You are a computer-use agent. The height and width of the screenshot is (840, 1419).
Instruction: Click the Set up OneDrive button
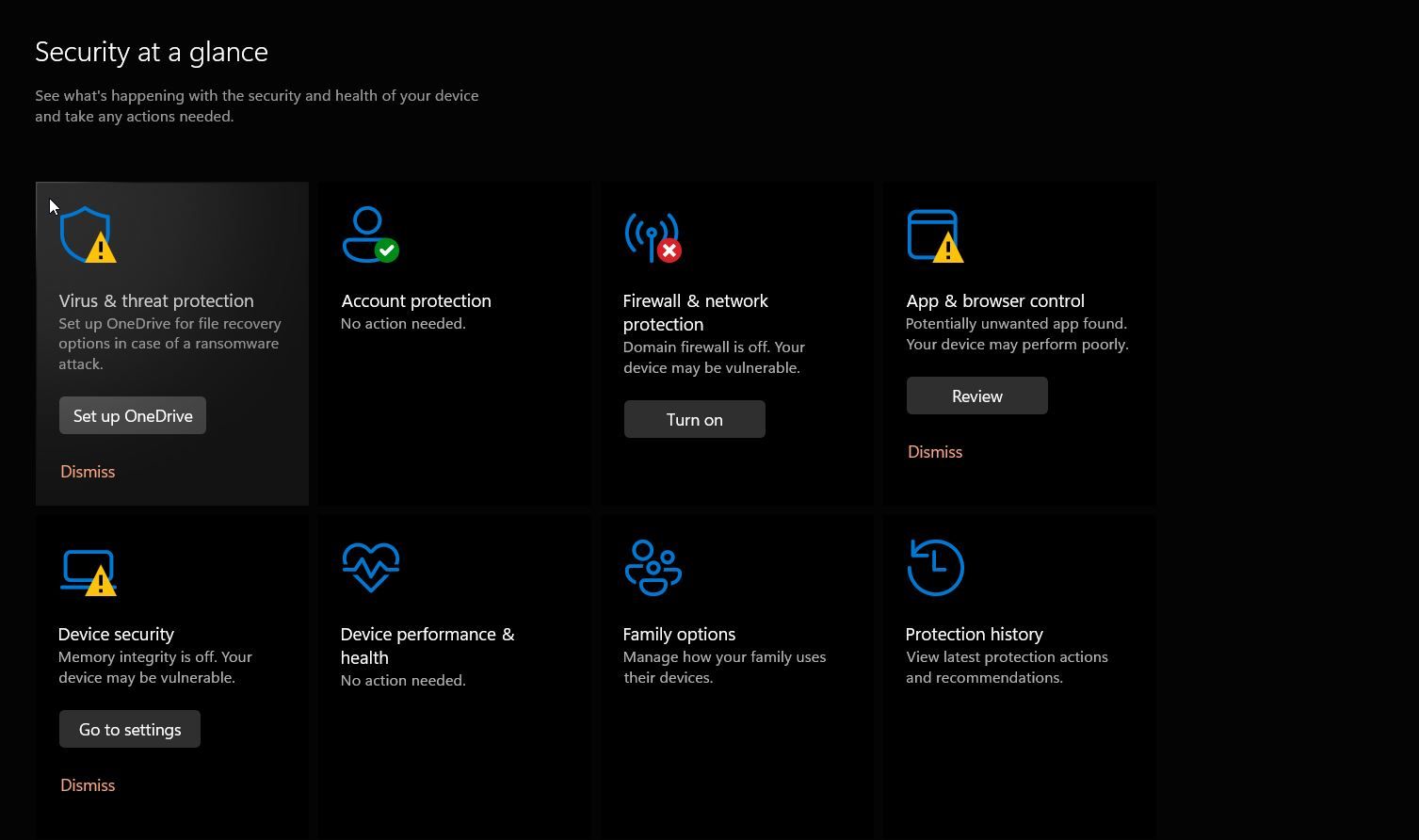(x=132, y=415)
